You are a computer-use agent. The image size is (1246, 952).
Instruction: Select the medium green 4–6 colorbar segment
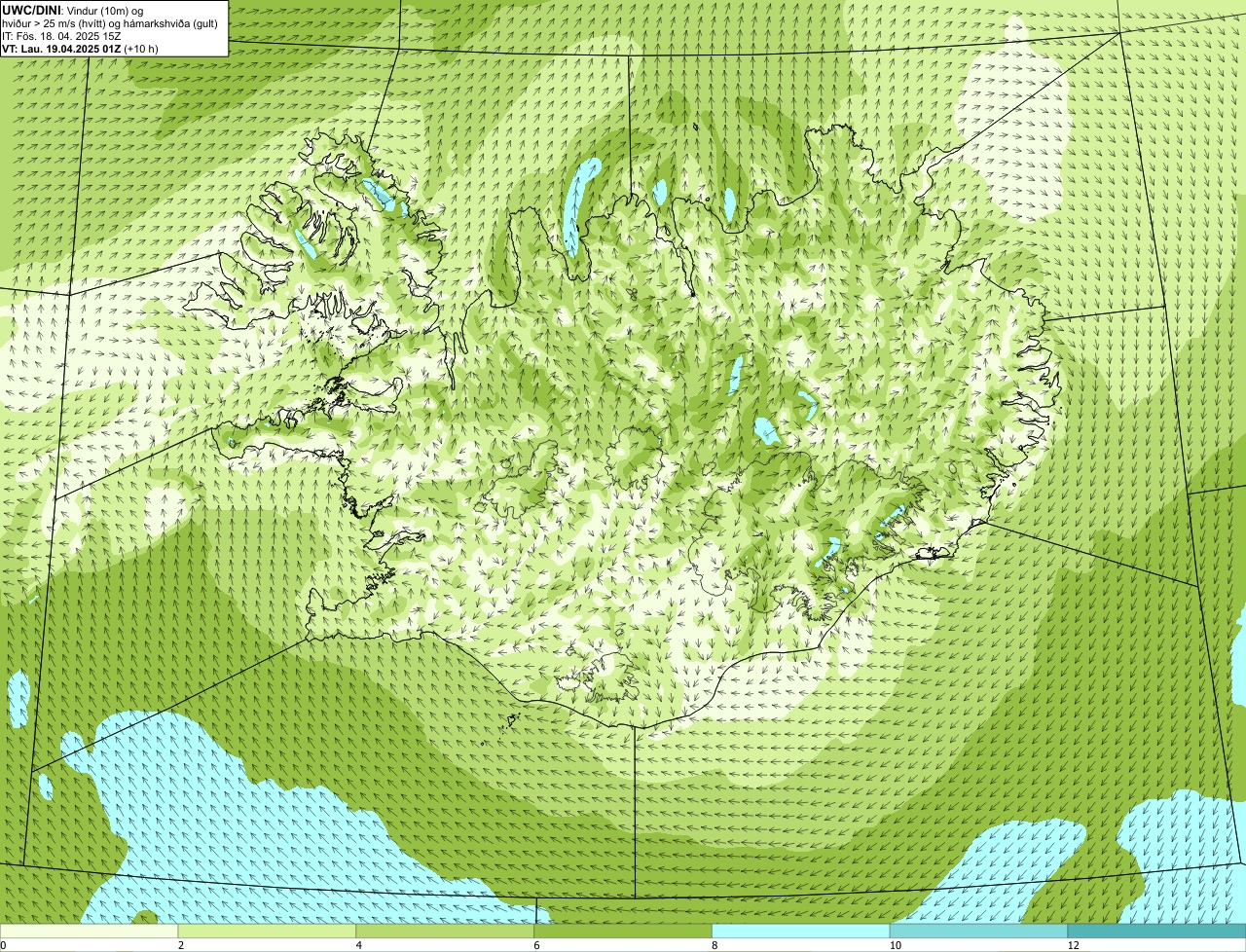(x=446, y=932)
